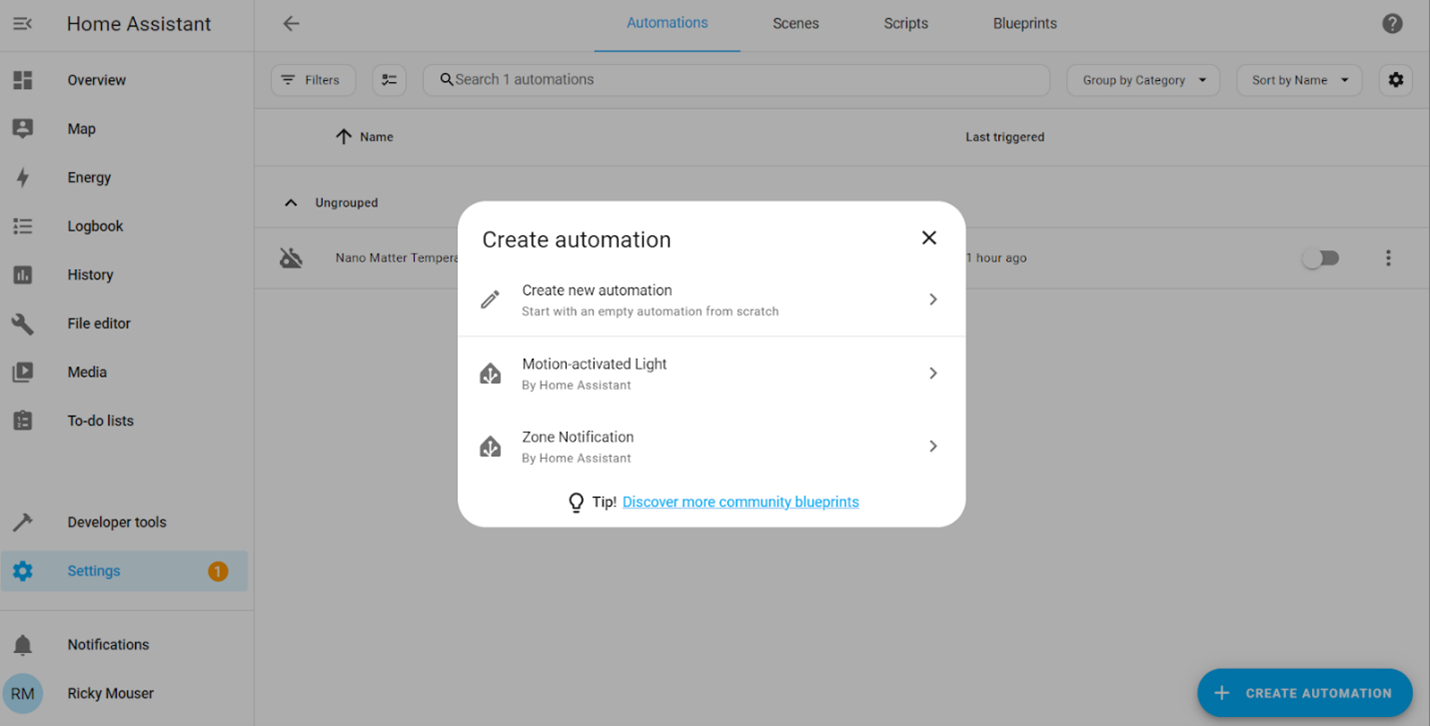Open the Energy lightning bolt icon
This screenshot has height=726, width=1430.
[x=22, y=178]
